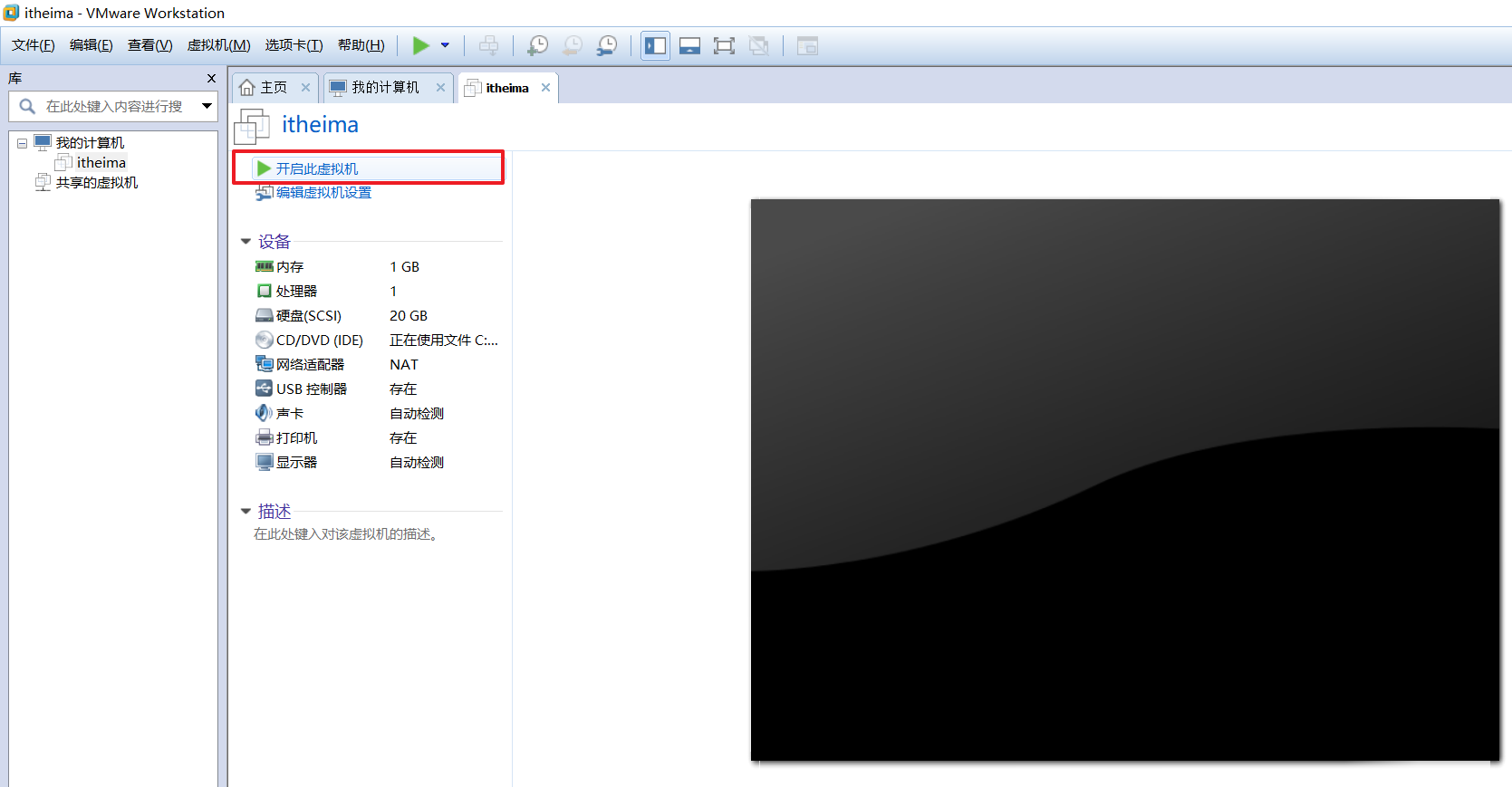The image size is (1512, 787).
Task: Click the CD/DVD (IDE) disc icon
Action: click(264, 340)
